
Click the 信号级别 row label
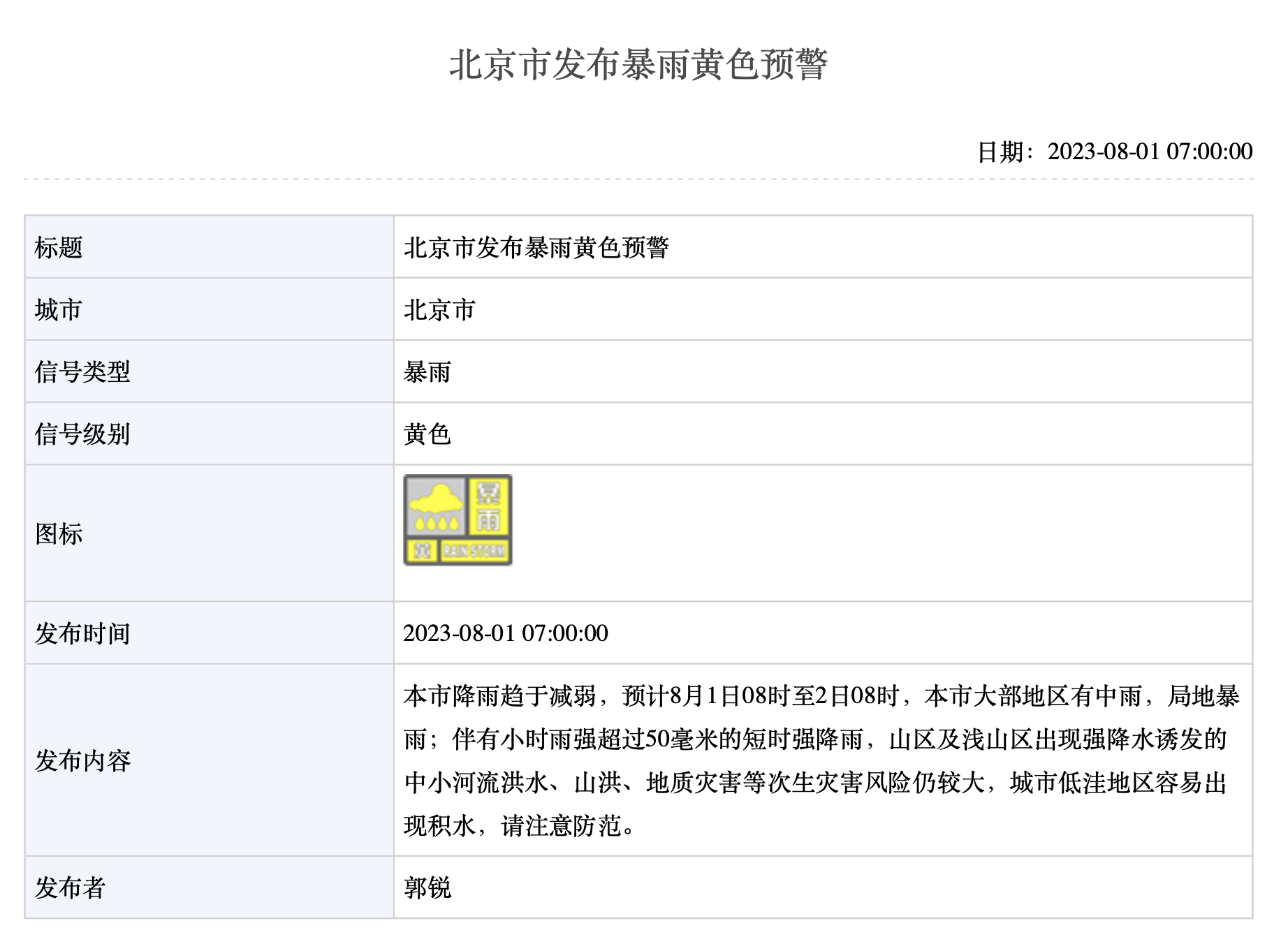(82, 434)
